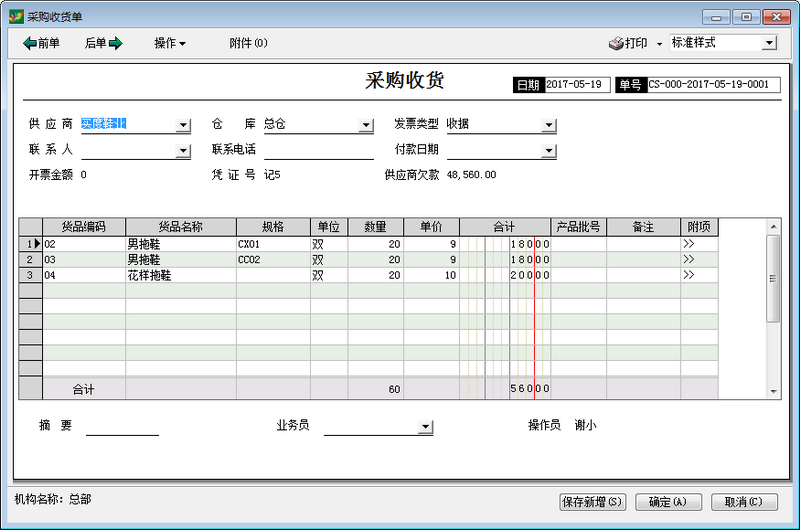Go to previous document with 前单 arrow
800x530 pixels.
(x=41, y=43)
